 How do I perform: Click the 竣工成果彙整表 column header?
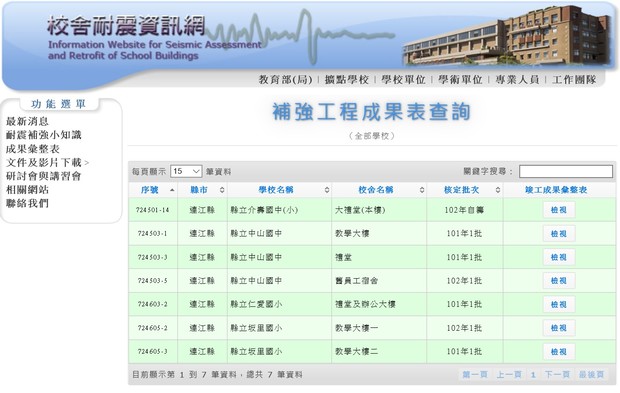[559, 190]
